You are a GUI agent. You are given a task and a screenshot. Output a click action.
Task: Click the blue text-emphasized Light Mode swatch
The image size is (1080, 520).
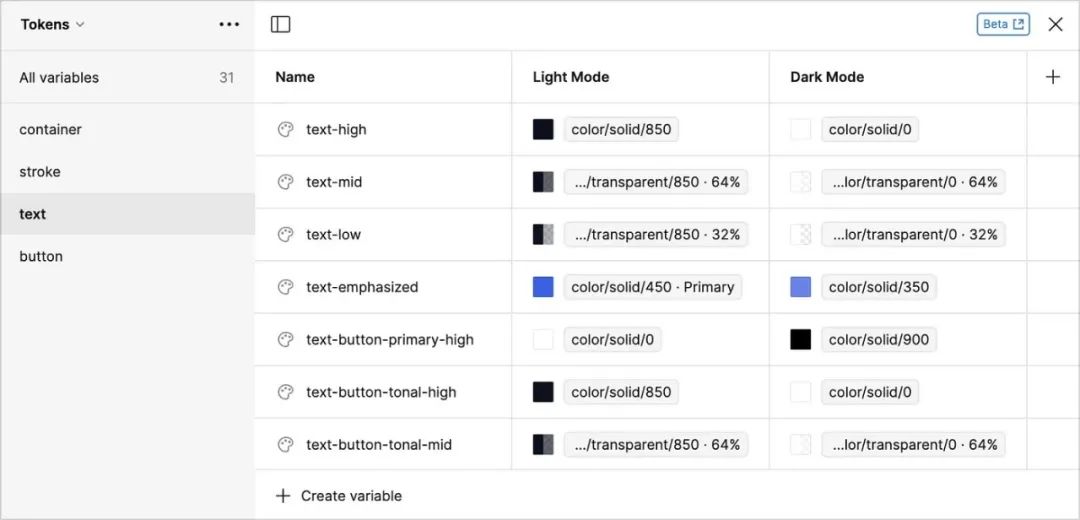tap(543, 287)
